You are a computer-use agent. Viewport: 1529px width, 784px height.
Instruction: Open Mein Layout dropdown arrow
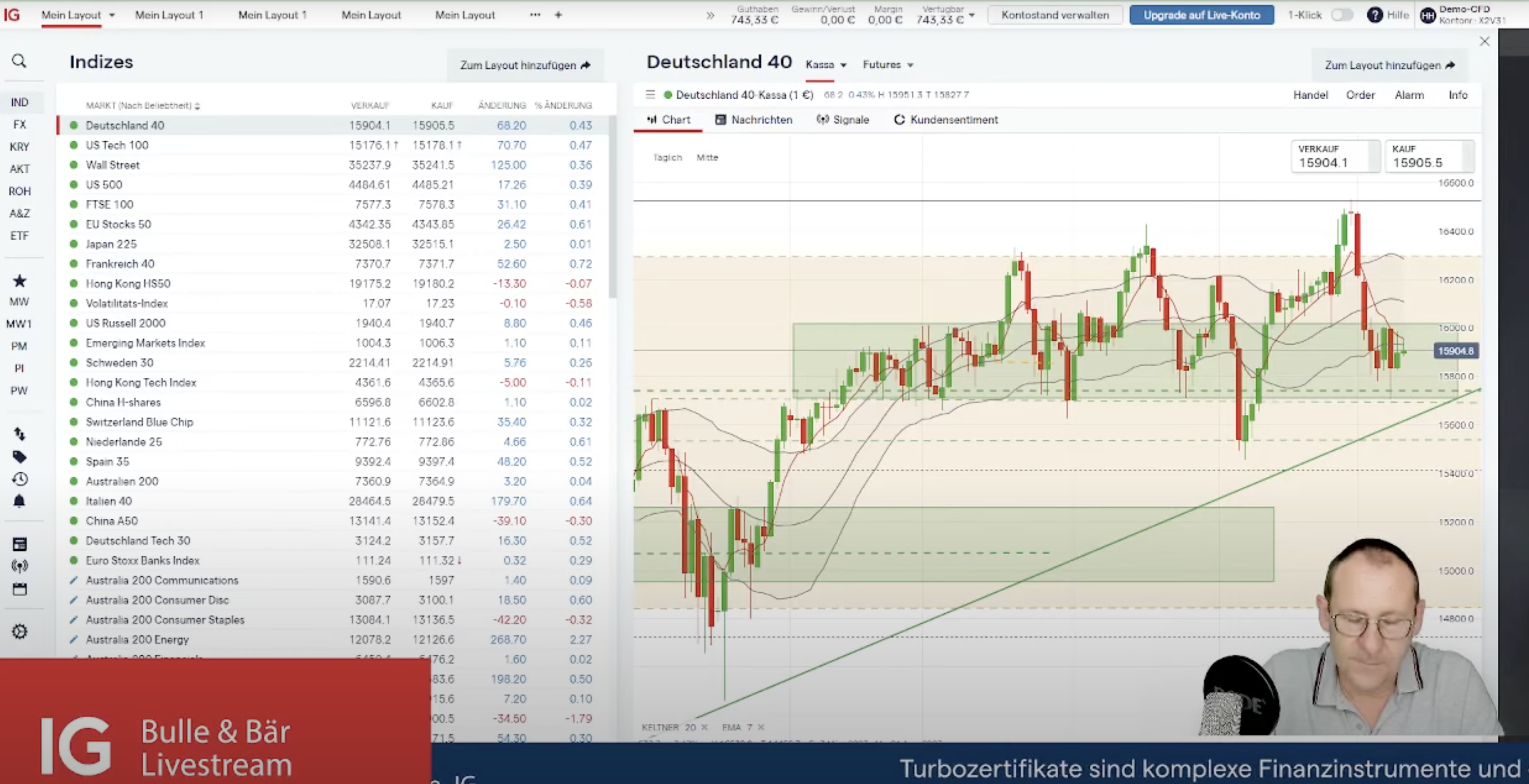pos(112,15)
